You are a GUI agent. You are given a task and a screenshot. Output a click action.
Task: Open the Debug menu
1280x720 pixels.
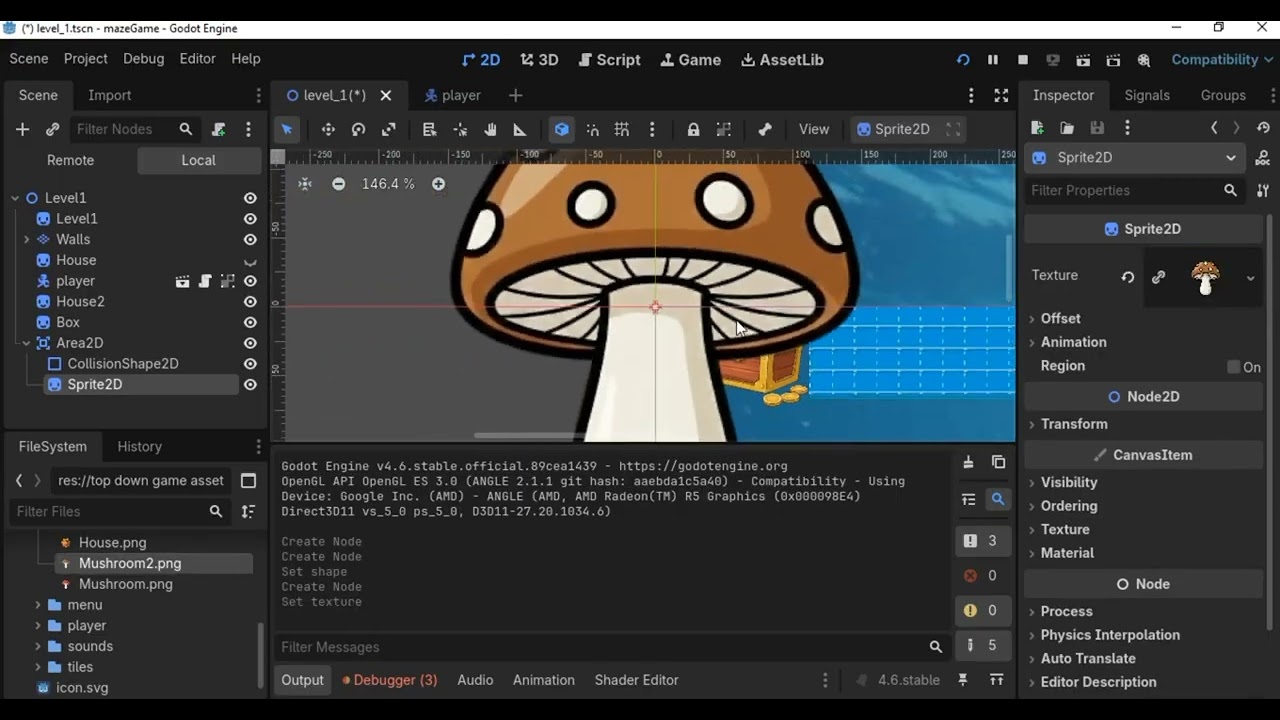coord(143,59)
